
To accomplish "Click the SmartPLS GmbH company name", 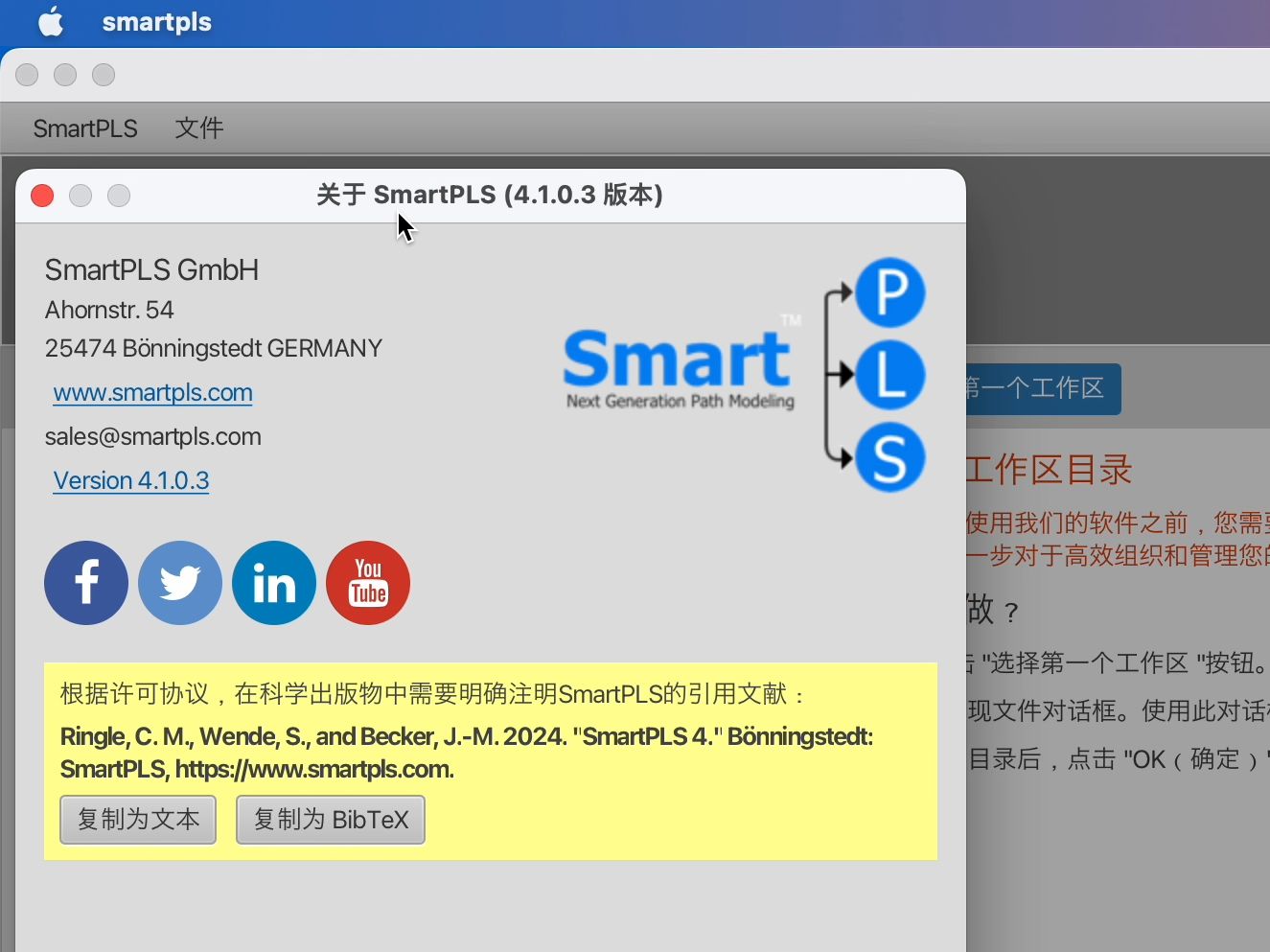I will (151, 270).
